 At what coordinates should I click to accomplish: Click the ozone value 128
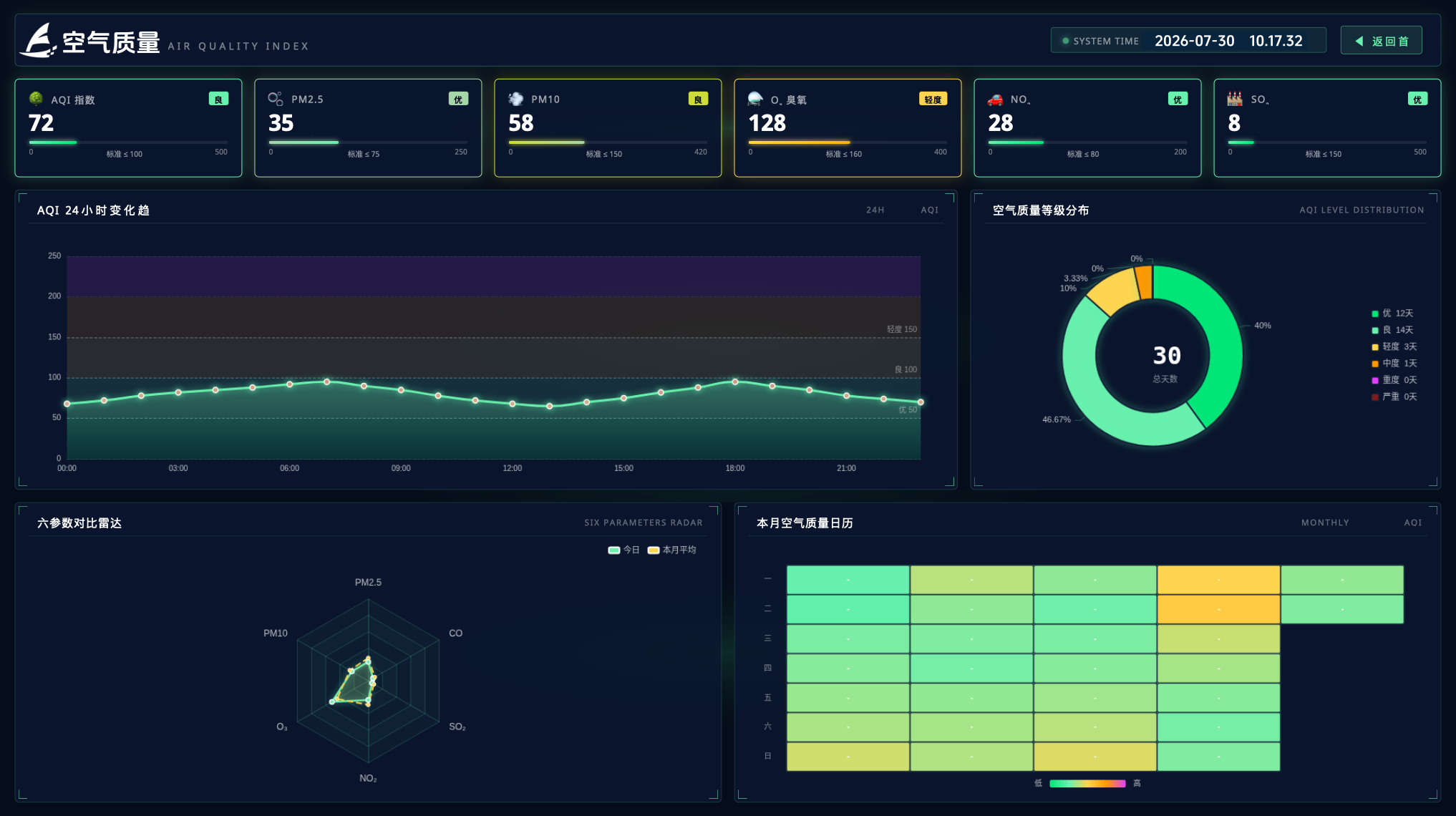767,123
